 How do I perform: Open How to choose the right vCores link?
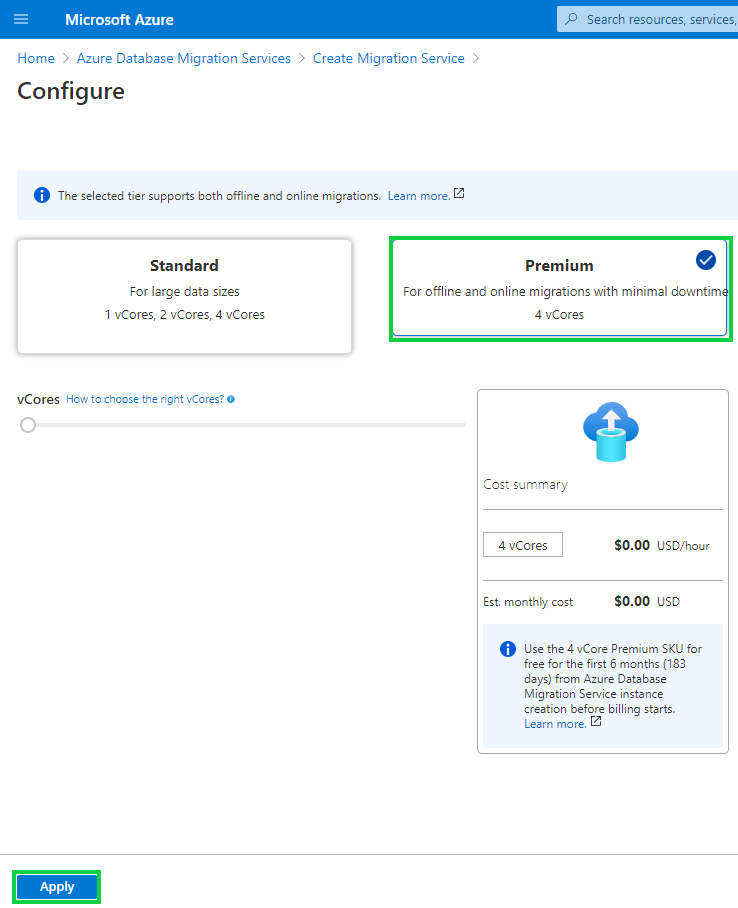pos(145,399)
